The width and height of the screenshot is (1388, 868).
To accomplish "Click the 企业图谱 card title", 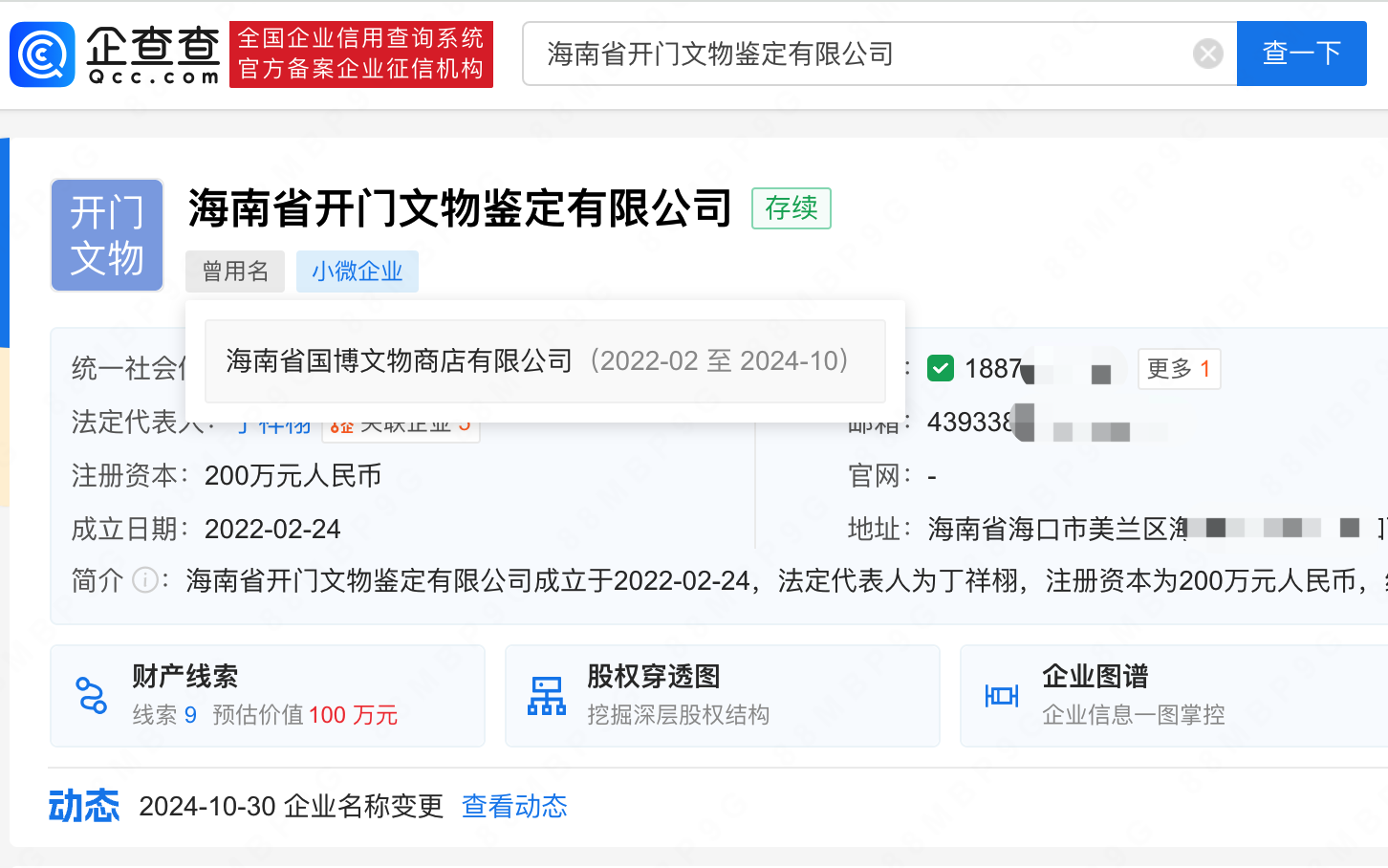I will pos(1095,677).
